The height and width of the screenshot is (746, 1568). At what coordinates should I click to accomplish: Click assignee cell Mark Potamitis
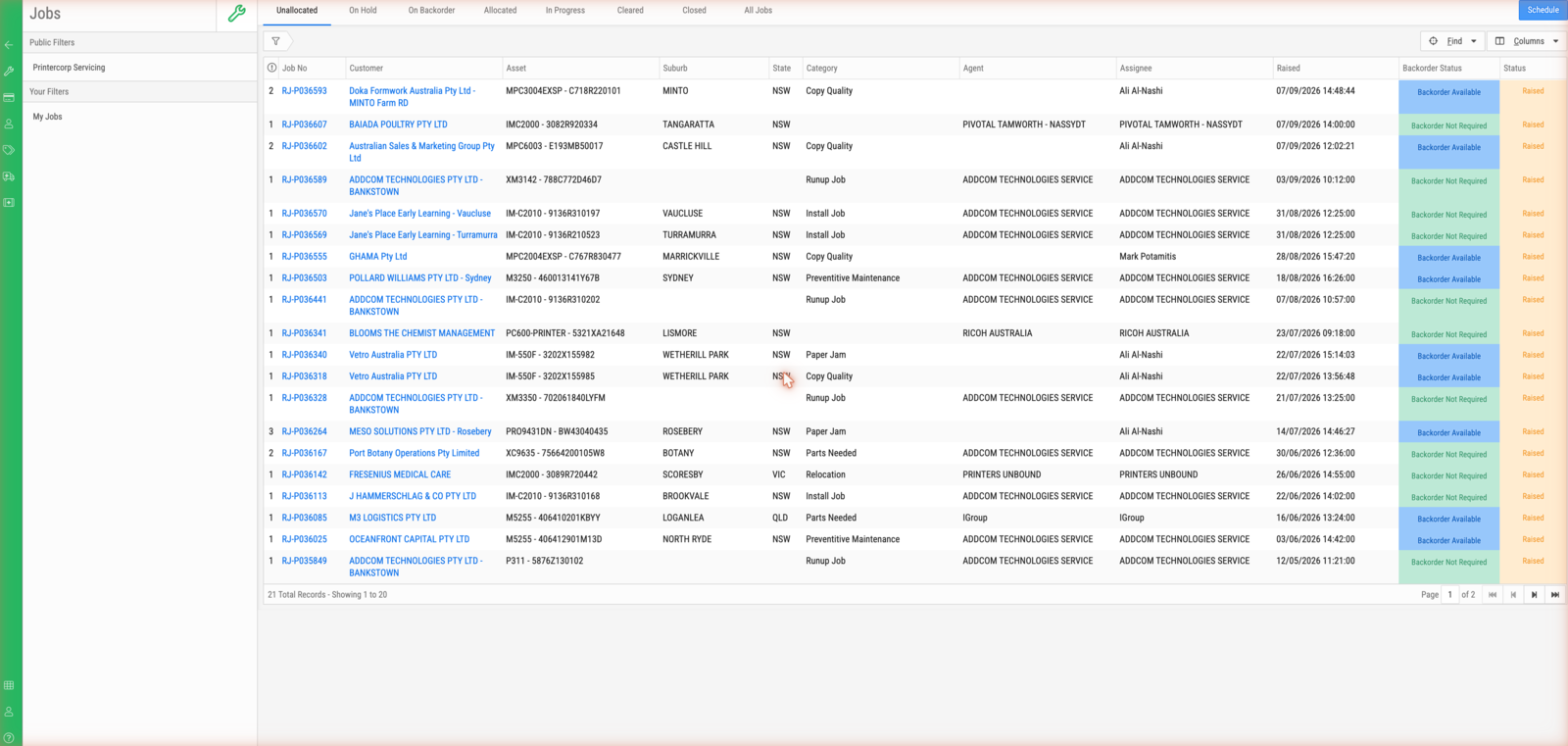tap(1148, 257)
